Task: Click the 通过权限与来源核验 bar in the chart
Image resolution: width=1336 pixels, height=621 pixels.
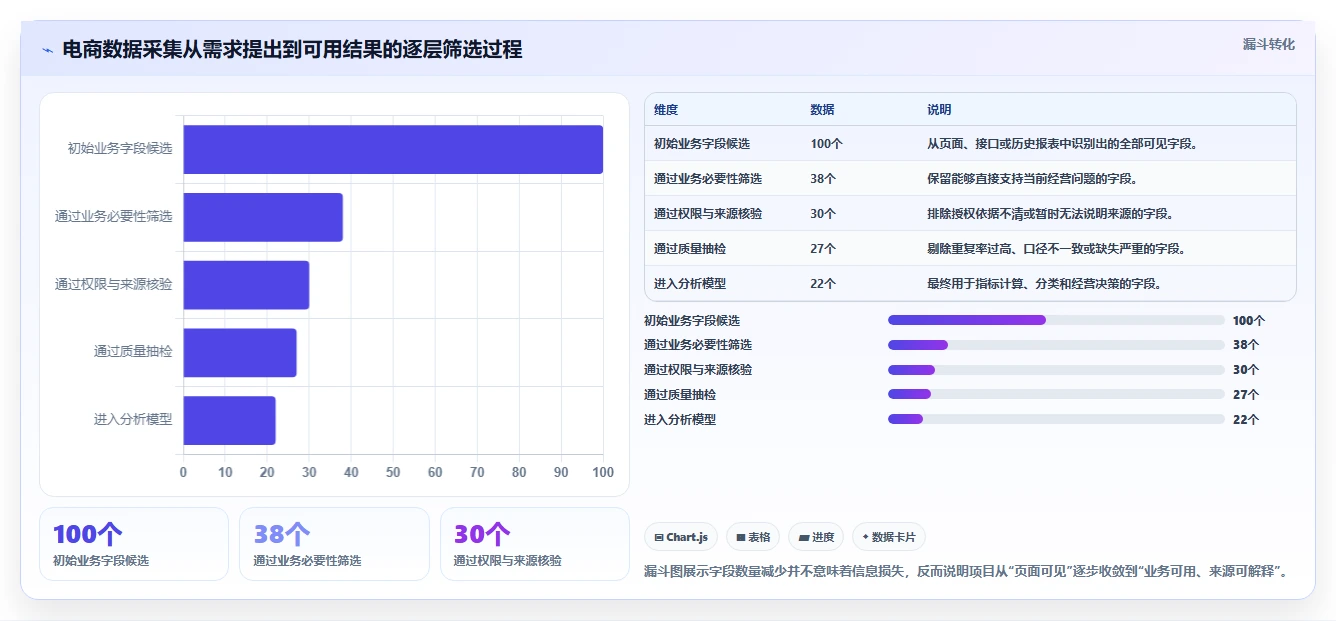Action: (246, 285)
